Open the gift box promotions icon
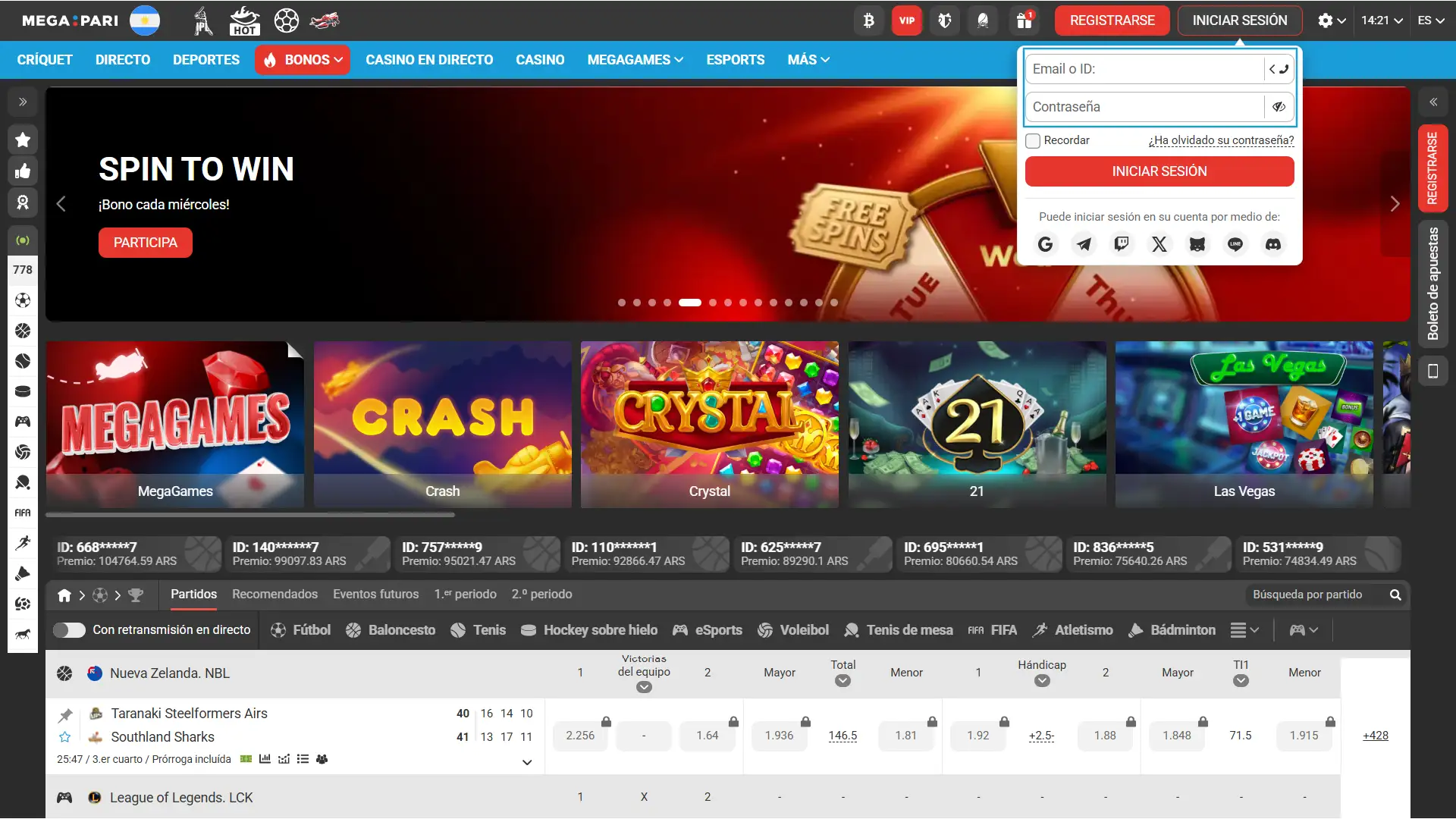This screenshot has height=819, width=1456. click(x=1024, y=20)
